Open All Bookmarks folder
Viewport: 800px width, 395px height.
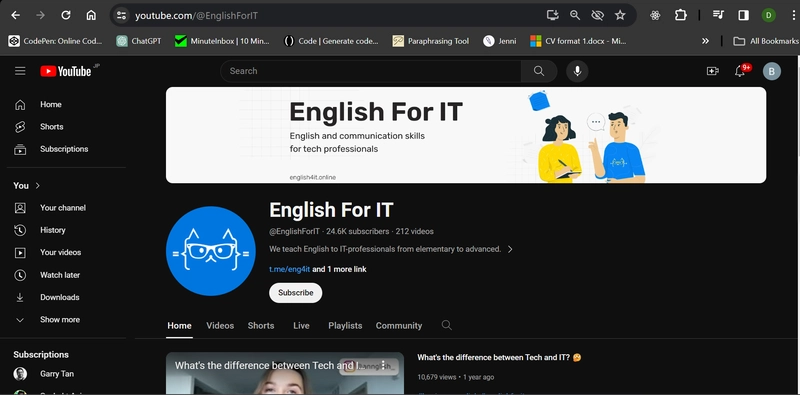pos(765,41)
